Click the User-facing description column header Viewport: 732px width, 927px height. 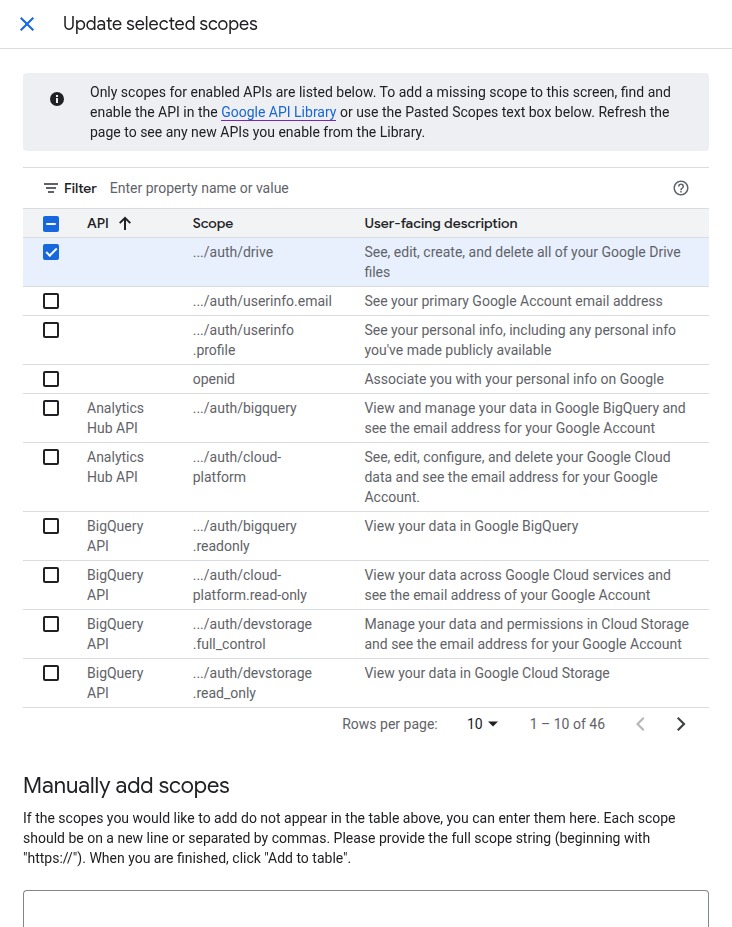click(x=441, y=223)
